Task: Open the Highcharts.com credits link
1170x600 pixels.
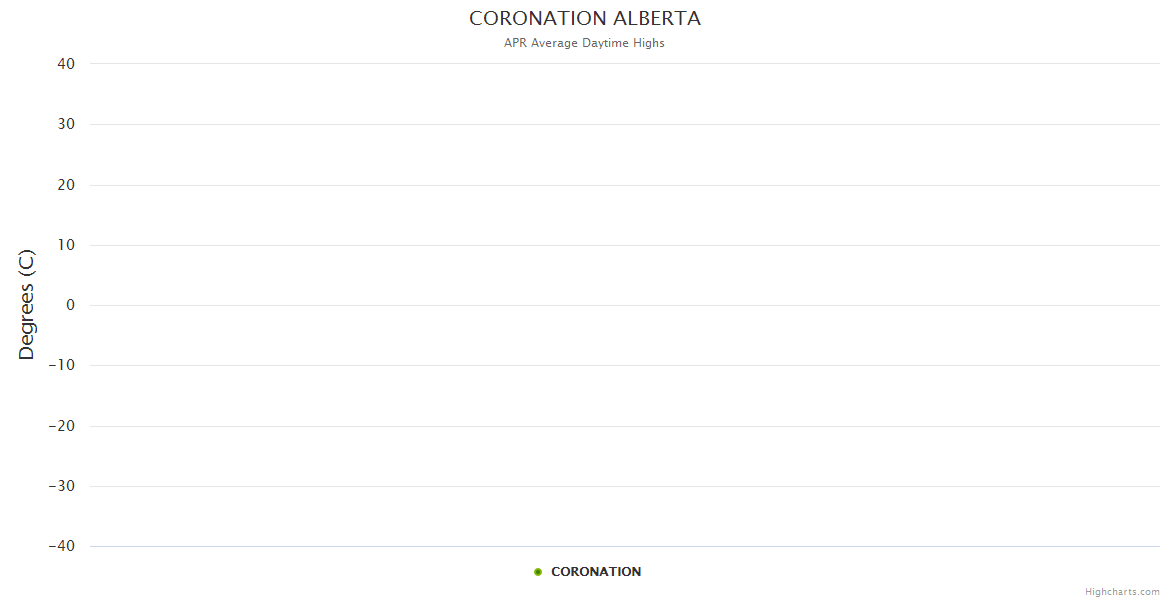Action: (x=1122, y=592)
